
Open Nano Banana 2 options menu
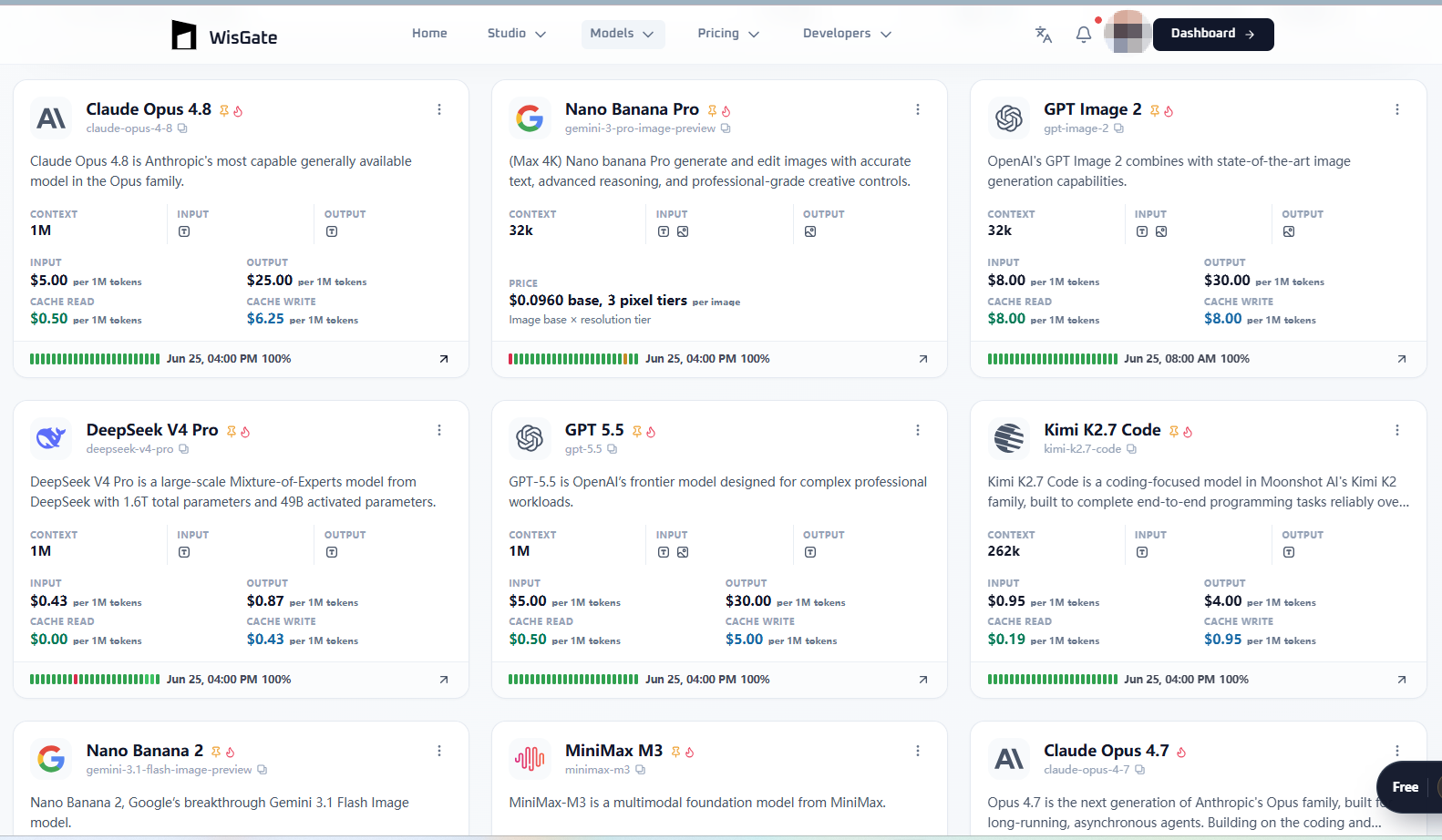[439, 751]
